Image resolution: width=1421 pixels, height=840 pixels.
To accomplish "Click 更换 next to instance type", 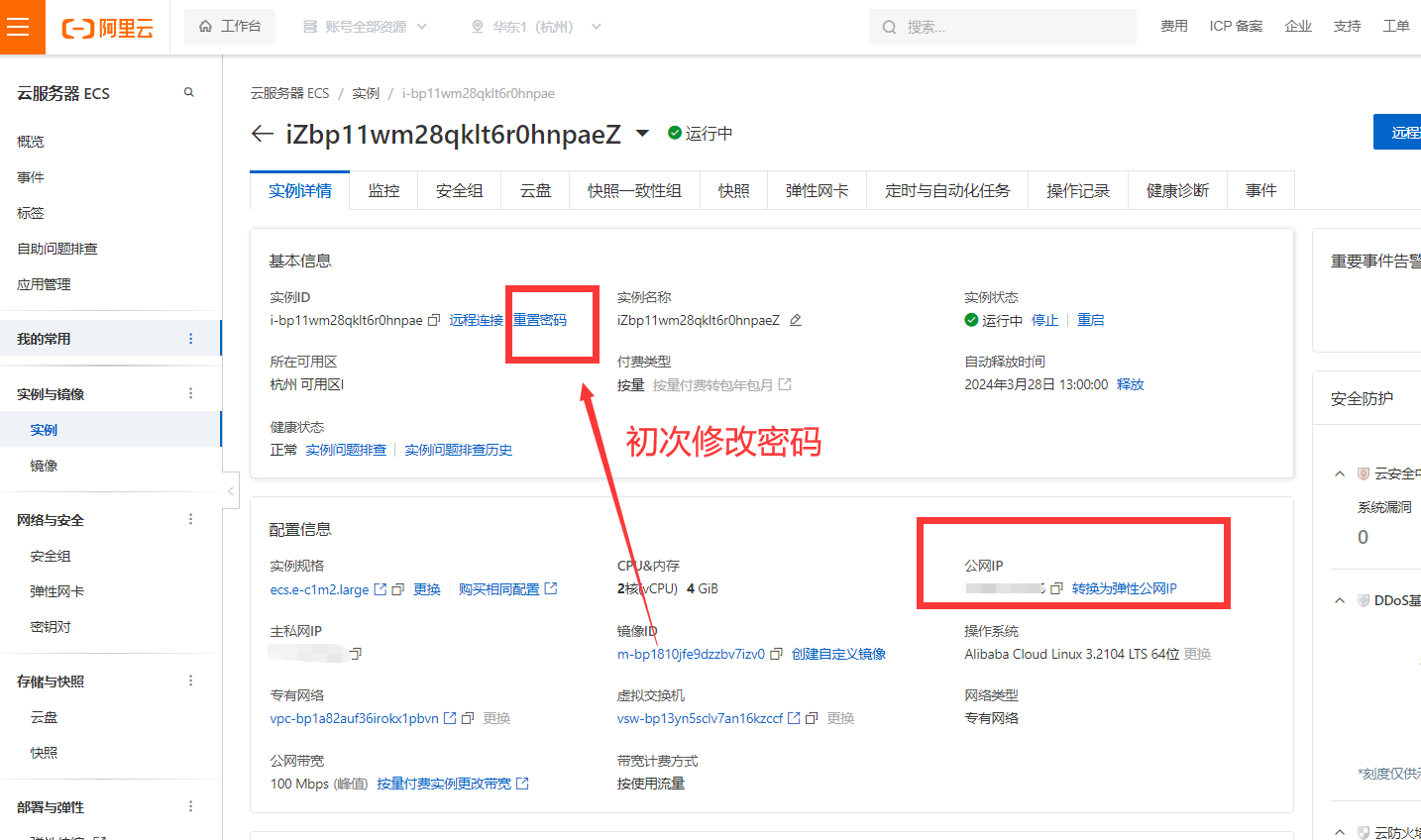I will point(427,589).
